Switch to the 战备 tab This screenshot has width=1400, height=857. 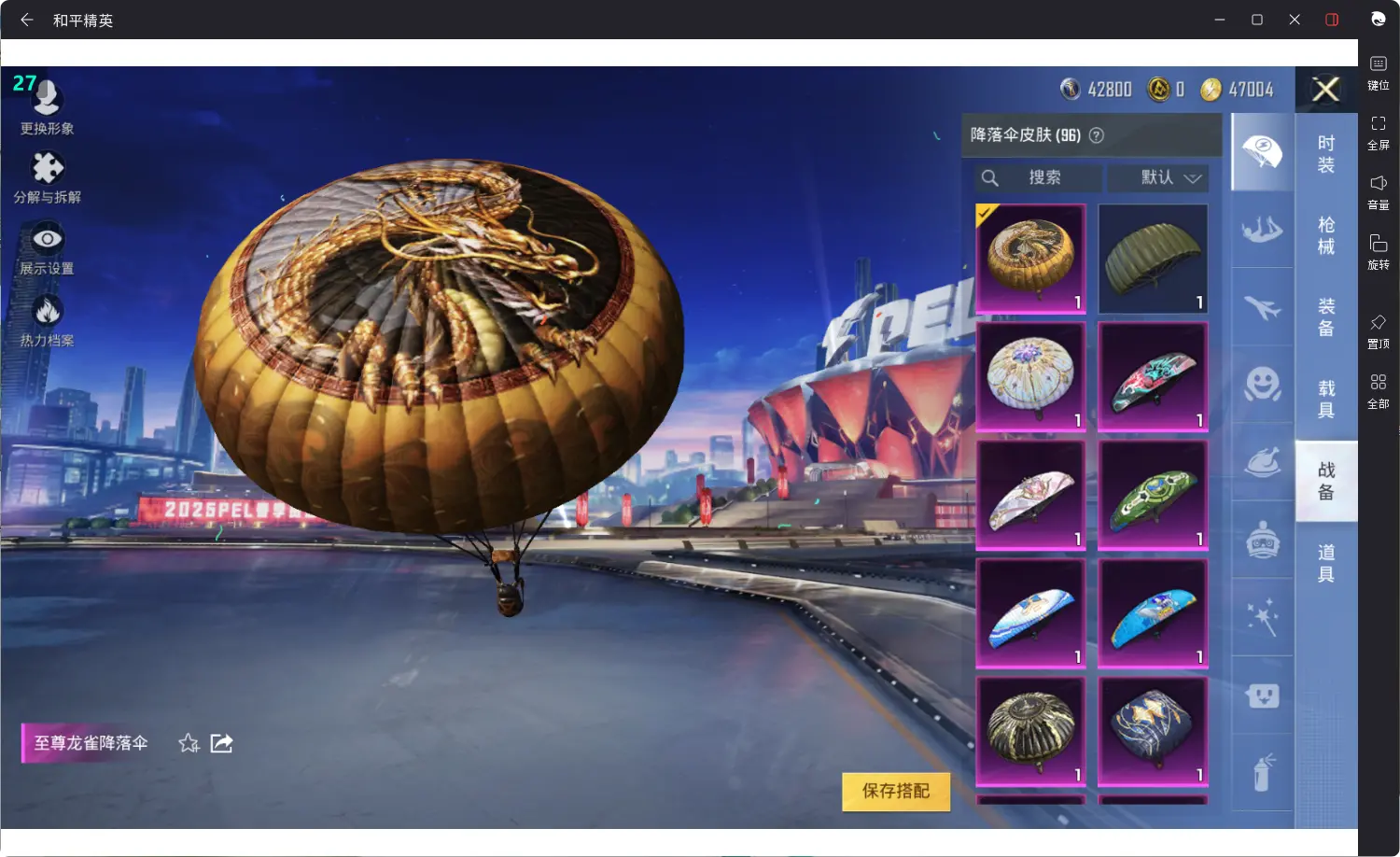[x=1326, y=481]
